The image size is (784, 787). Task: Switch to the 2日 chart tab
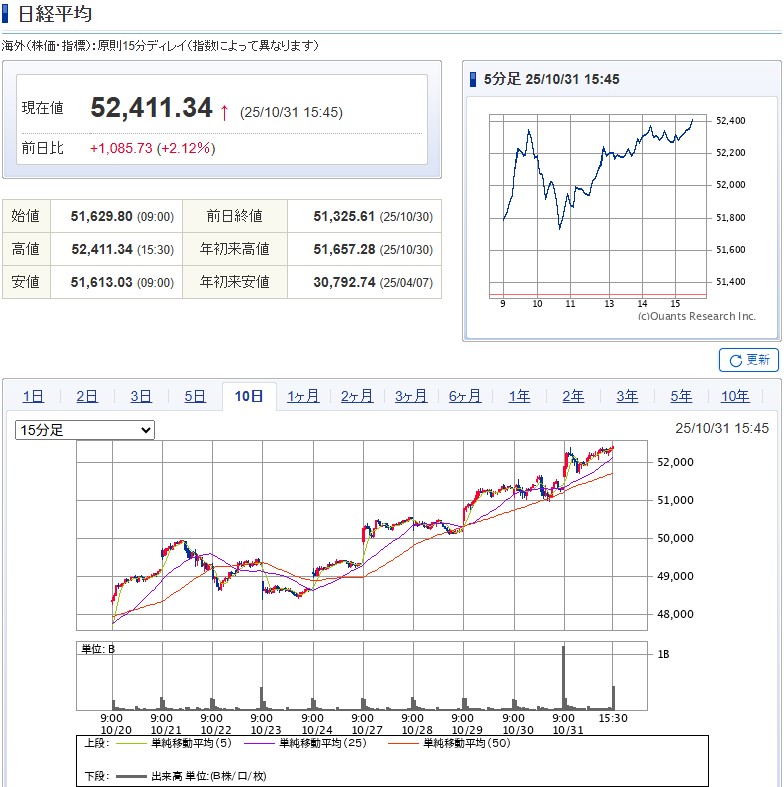pyautogui.click(x=87, y=396)
